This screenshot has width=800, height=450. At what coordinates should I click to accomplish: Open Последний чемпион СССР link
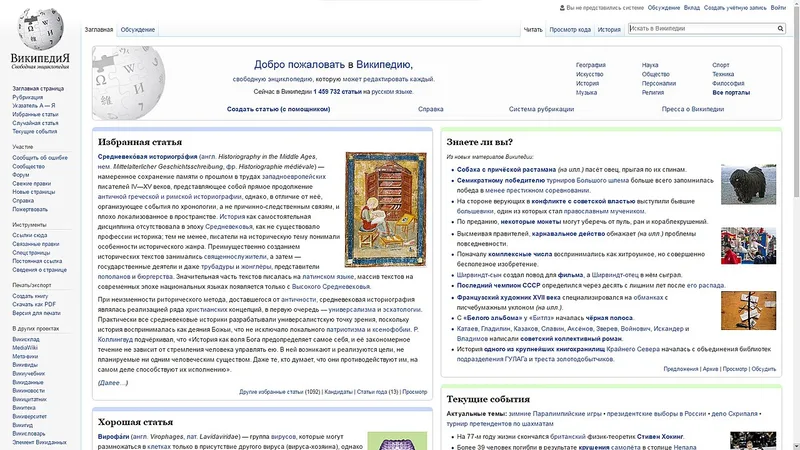click(x=498, y=285)
